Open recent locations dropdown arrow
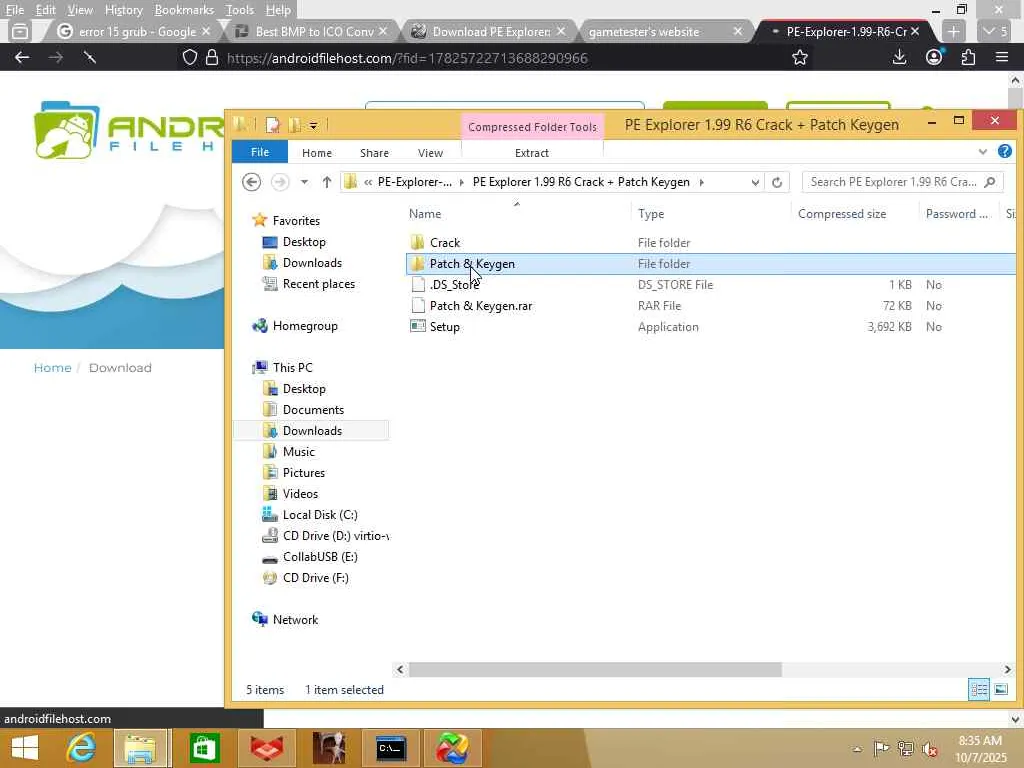This screenshot has height=768, width=1024. pyautogui.click(x=304, y=182)
